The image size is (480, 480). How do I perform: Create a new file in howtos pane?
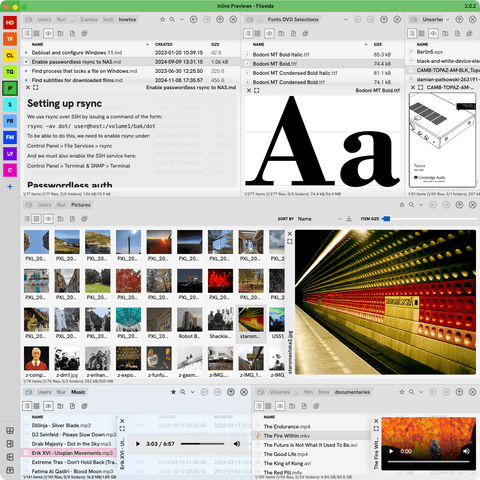(x=72, y=33)
